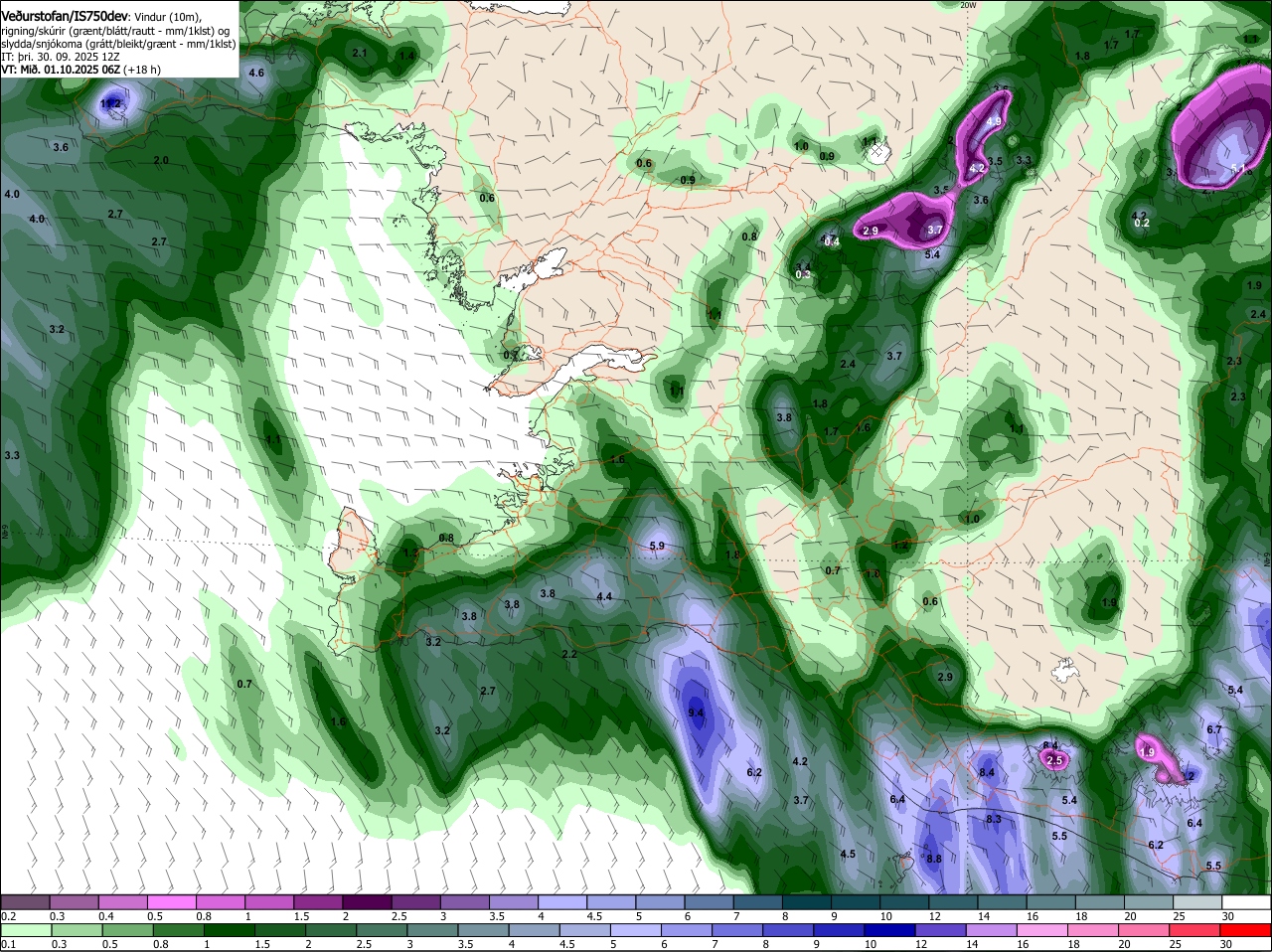Select the pale pink 16 swatch in the lower legend
The height and width of the screenshot is (952, 1272).
(1042, 930)
